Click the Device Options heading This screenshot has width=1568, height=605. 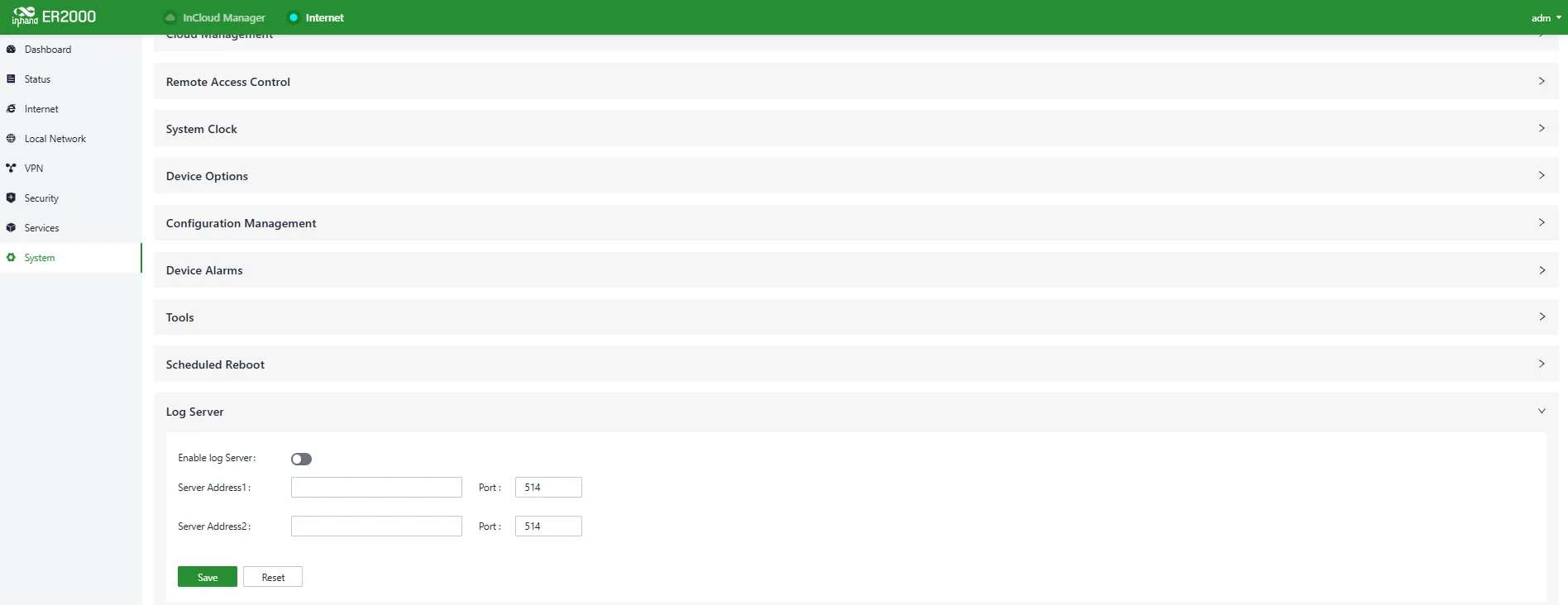(x=207, y=176)
